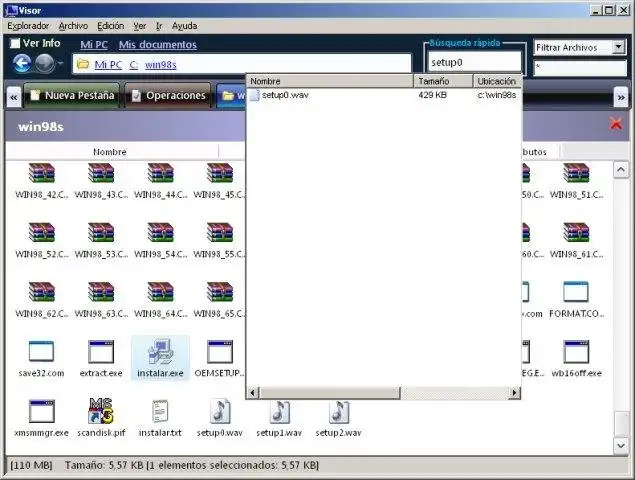The height and width of the screenshot is (480, 635).
Task: Select the WIN98_64 archive file
Action: (x=160, y=300)
